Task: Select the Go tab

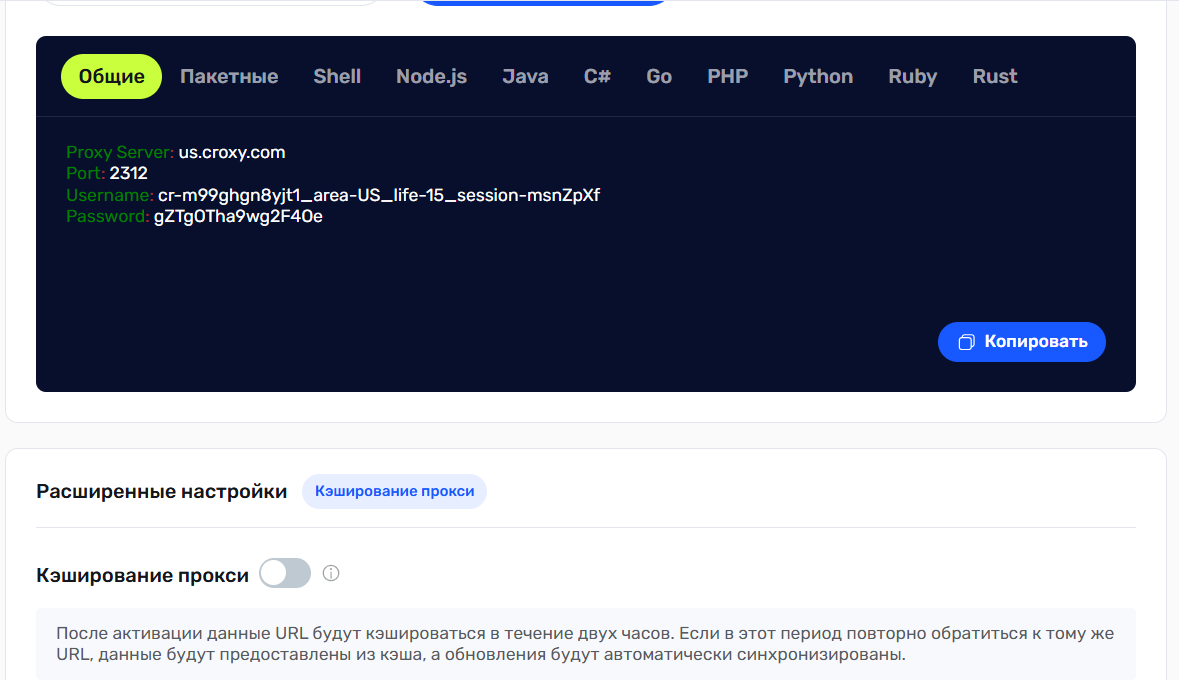Action: tap(659, 77)
